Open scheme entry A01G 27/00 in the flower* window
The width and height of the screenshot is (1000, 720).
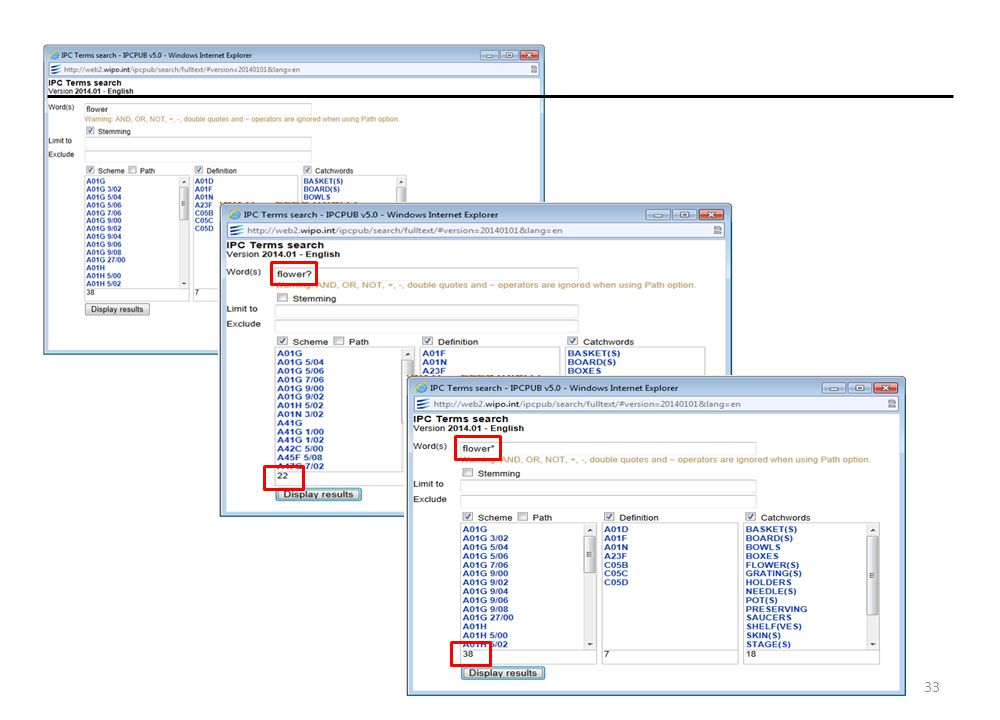pos(488,617)
